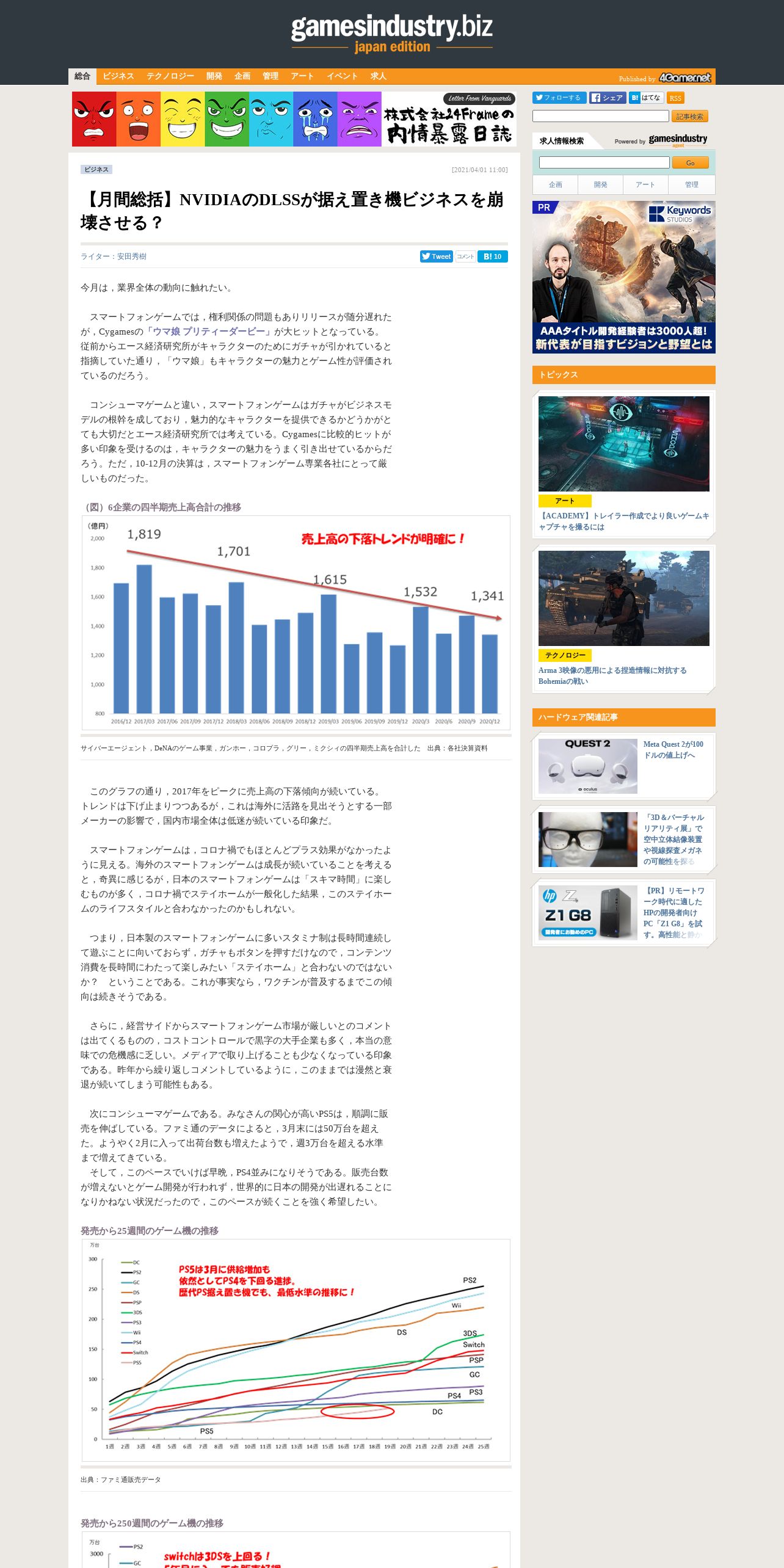The height and width of the screenshot is (1568, 784).
Task: Open the glasses mannequin head thumbnail
Action: click(587, 840)
